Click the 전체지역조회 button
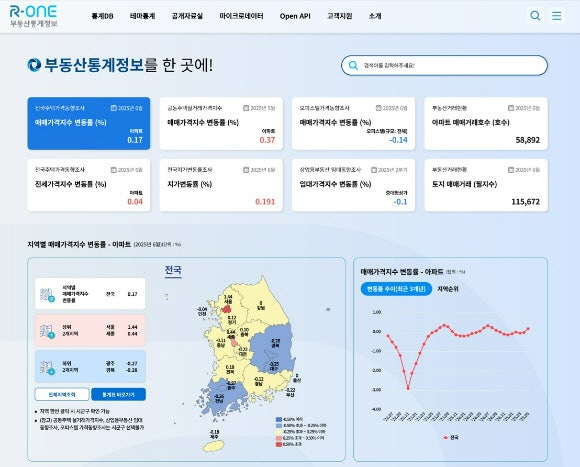 (x=62, y=395)
